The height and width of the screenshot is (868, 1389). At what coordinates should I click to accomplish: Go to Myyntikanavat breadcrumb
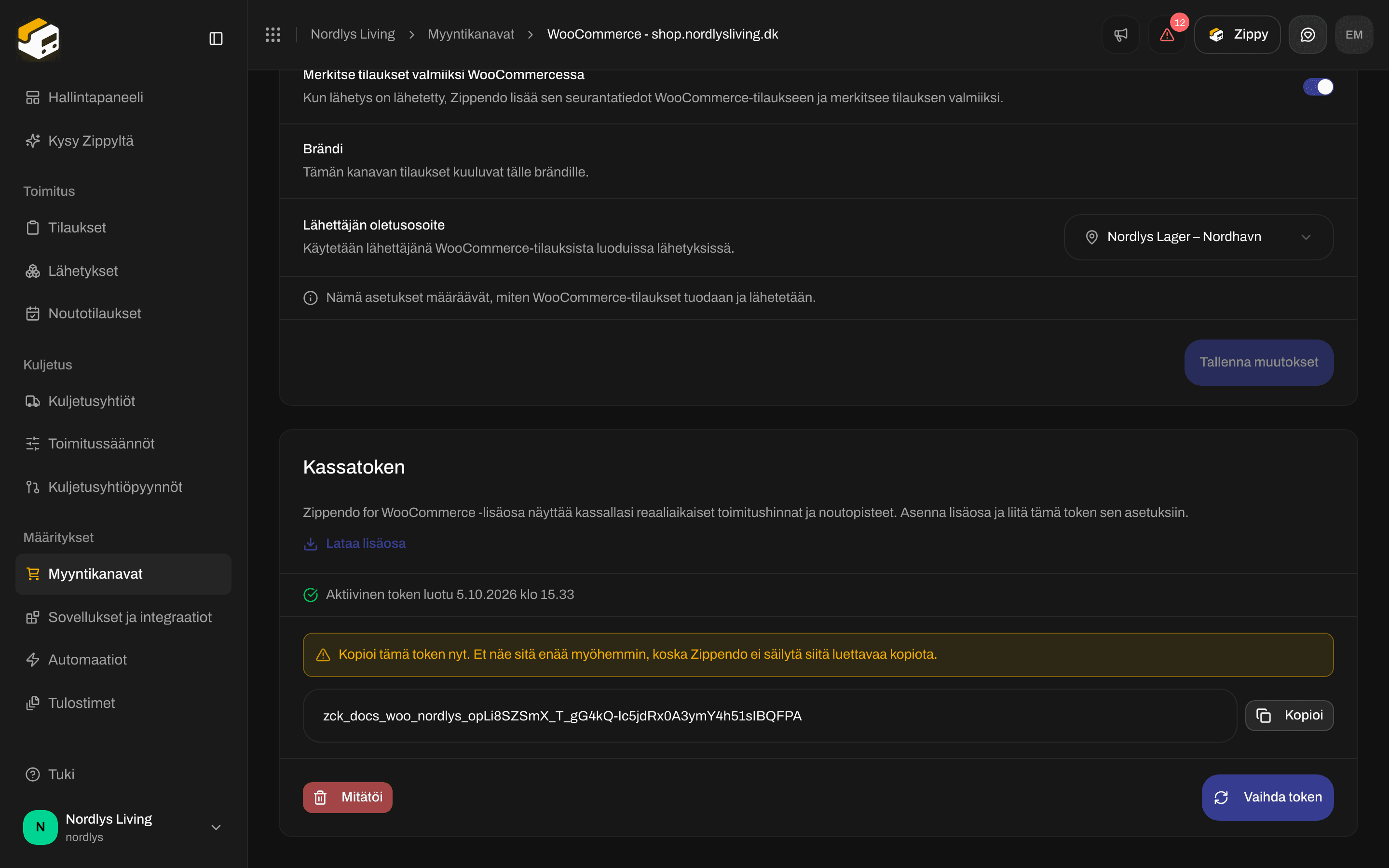[x=471, y=34]
